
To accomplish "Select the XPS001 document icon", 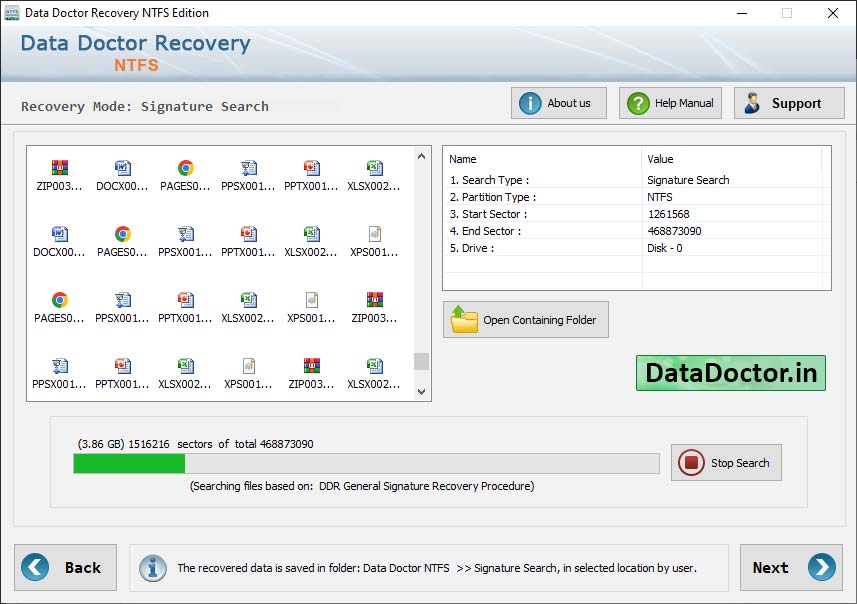I will coord(375,234).
